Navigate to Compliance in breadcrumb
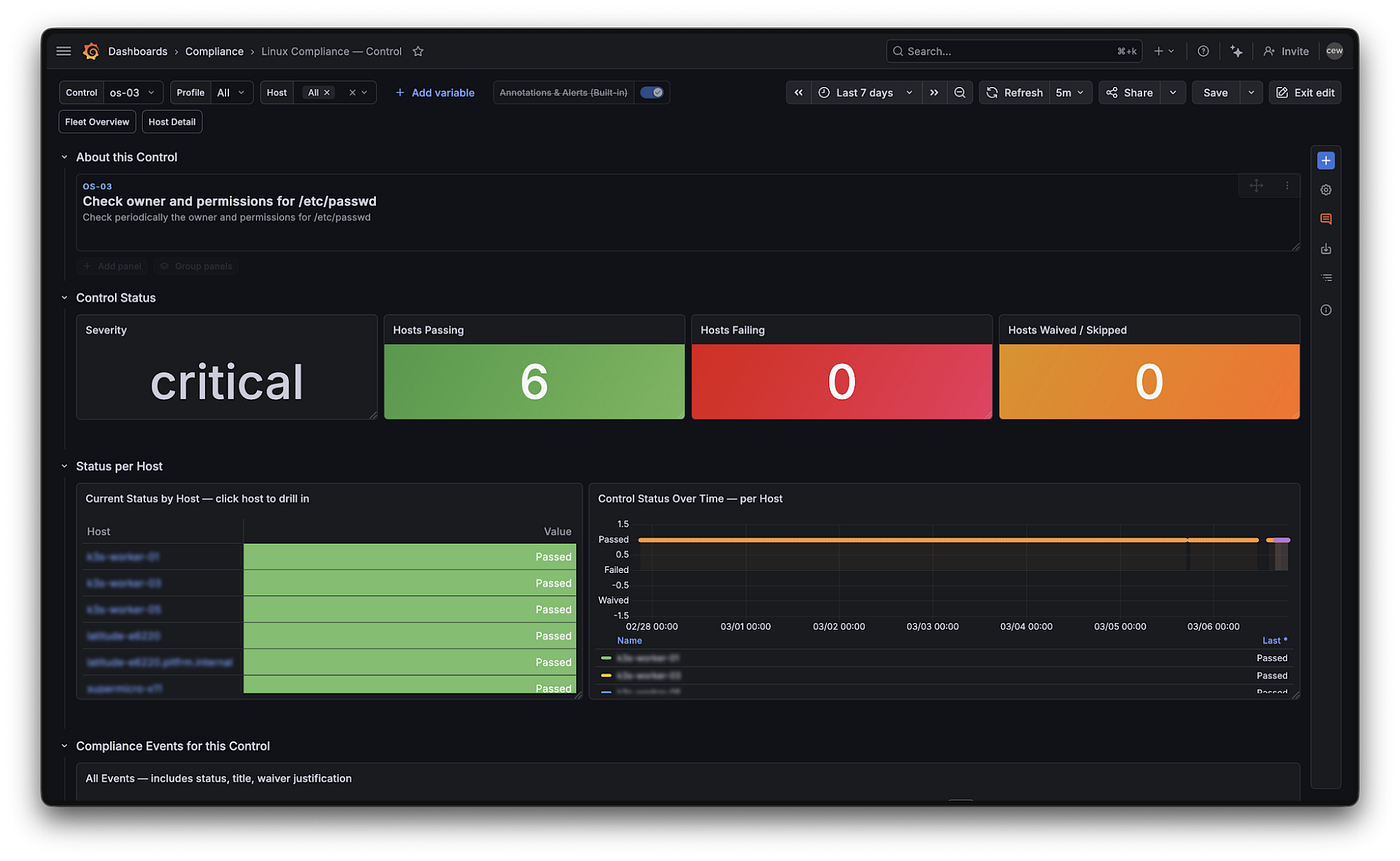This screenshot has height=861, width=1400. [x=214, y=51]
